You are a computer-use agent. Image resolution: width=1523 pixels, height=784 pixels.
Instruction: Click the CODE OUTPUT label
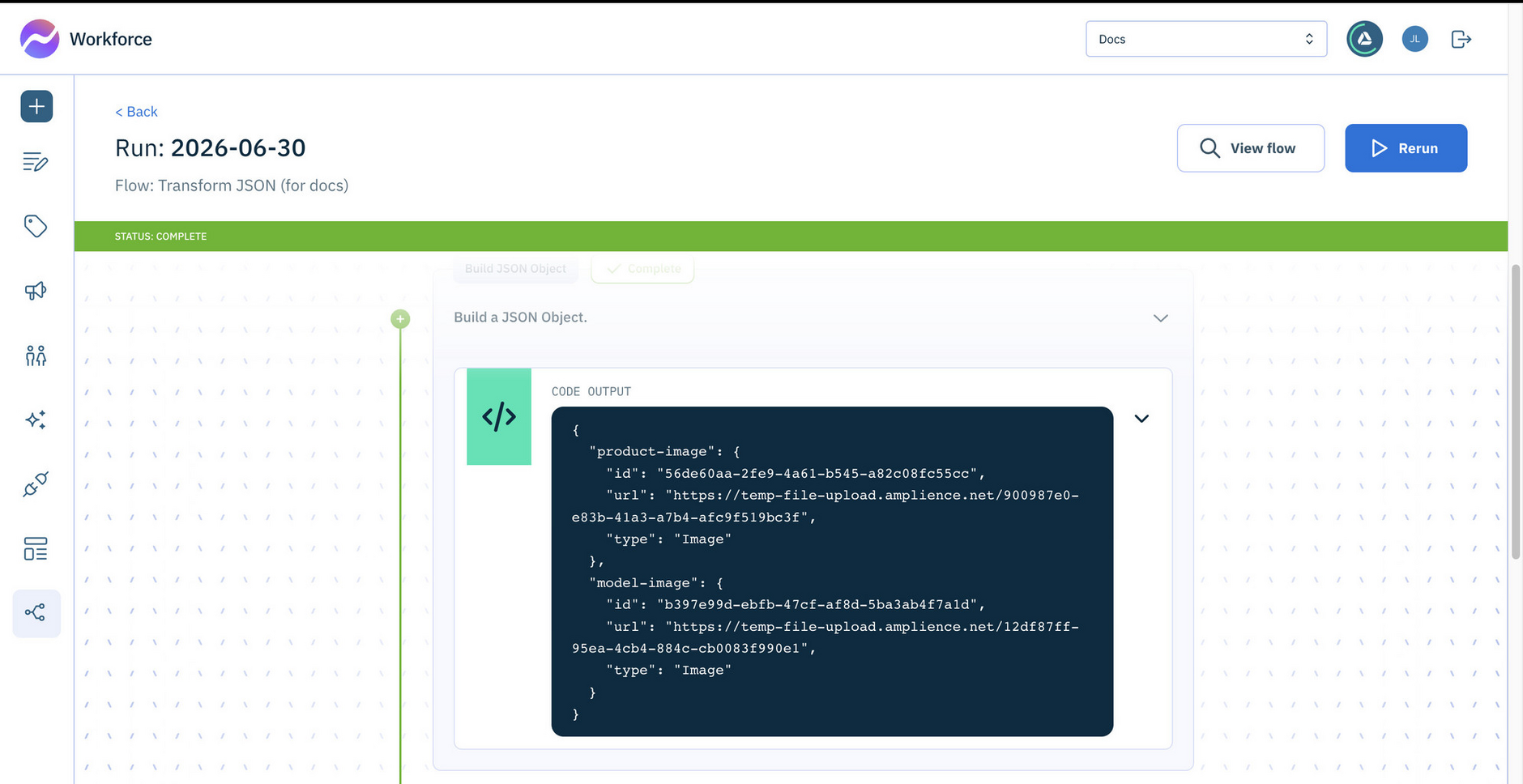point(591,392)
